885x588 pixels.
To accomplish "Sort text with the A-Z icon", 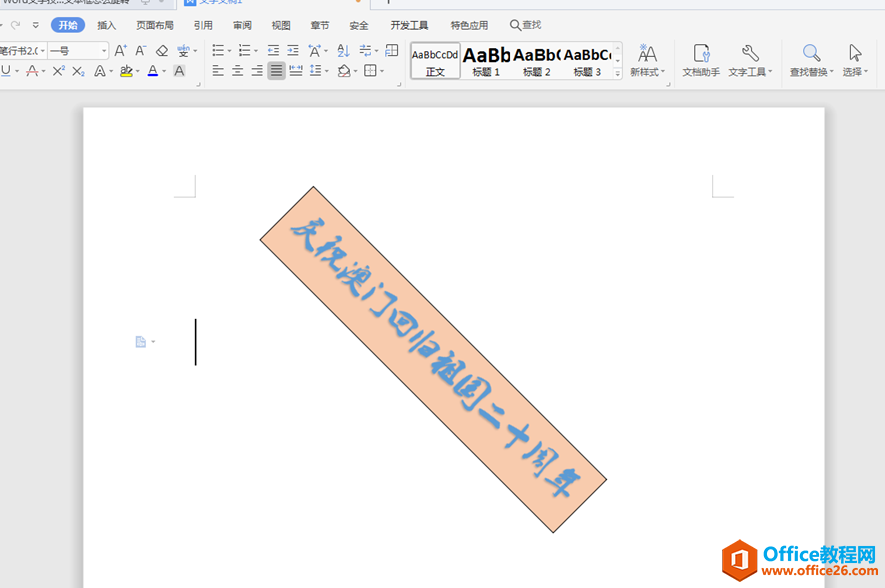I will (x=343, y=51).
